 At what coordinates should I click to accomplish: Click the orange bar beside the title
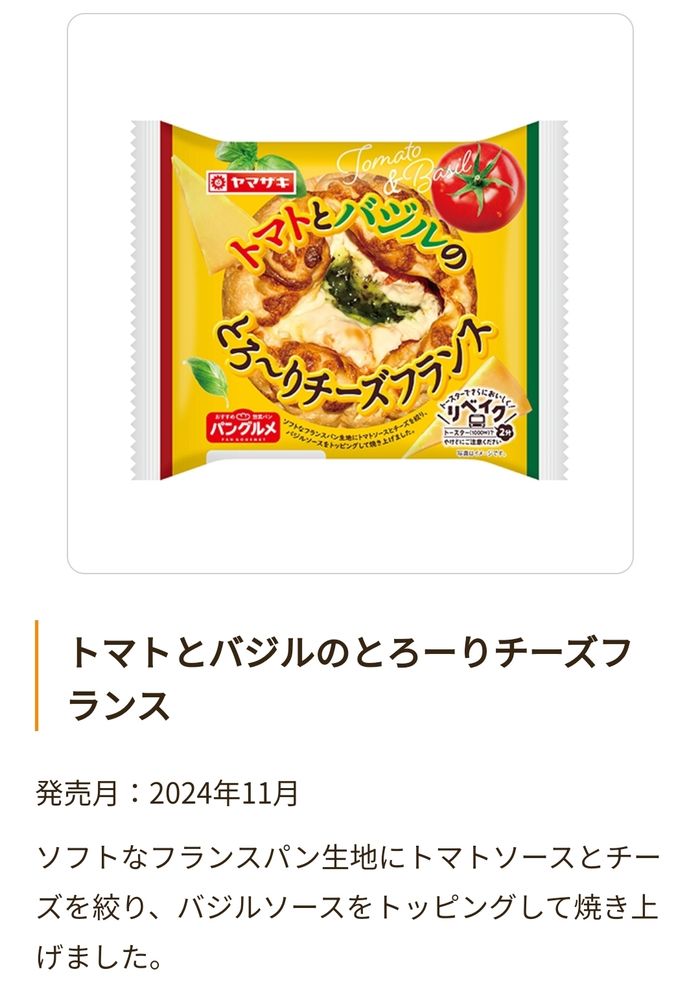pos(36,675)
